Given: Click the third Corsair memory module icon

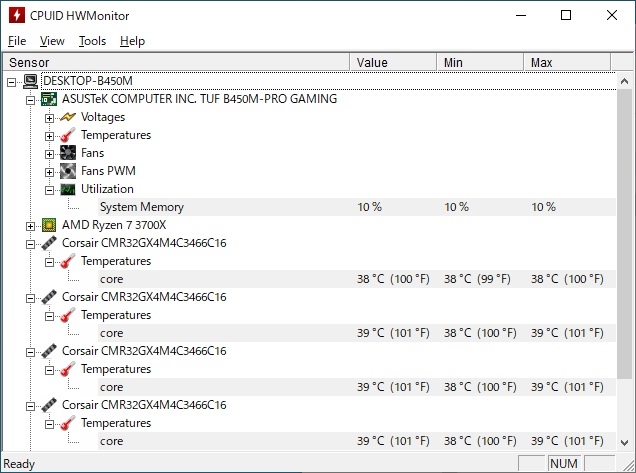Looking at the screenshot, I should (x=49, y=351).
